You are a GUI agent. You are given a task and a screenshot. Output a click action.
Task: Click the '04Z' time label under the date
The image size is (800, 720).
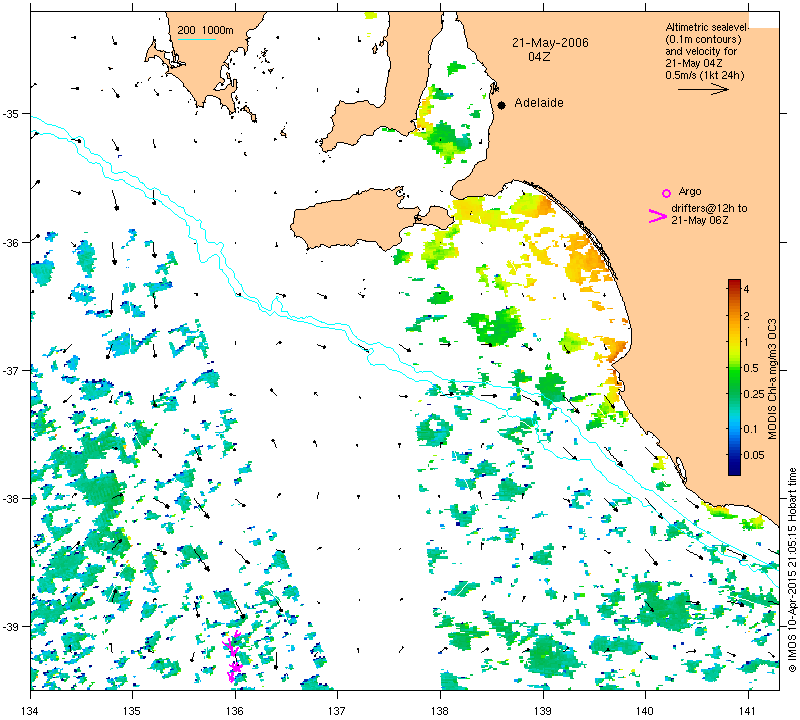(x=539, y=57)
